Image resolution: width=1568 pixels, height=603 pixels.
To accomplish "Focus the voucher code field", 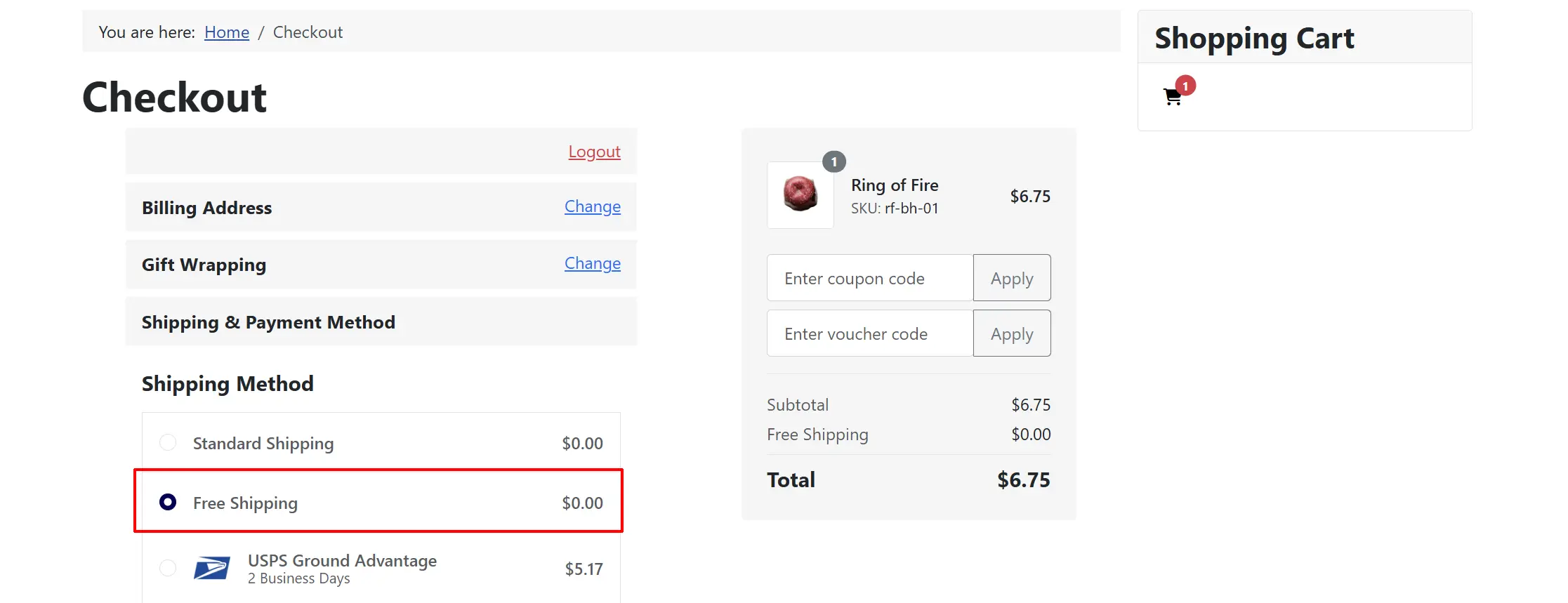I will point(870,333).
